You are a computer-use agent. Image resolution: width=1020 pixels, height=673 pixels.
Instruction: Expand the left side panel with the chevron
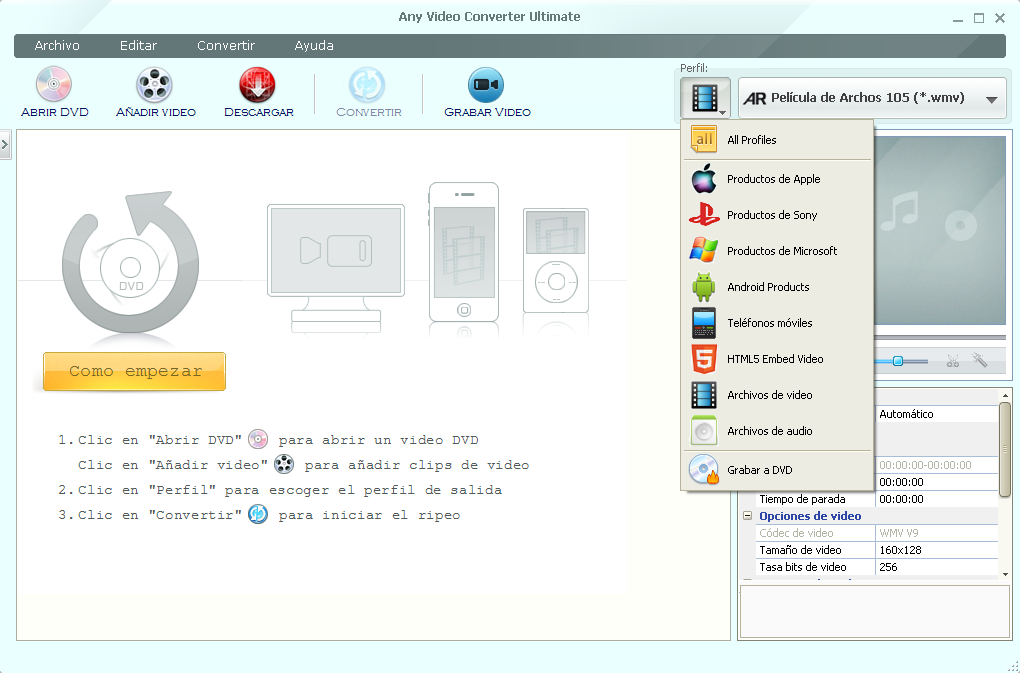click(x=6, y=144)
